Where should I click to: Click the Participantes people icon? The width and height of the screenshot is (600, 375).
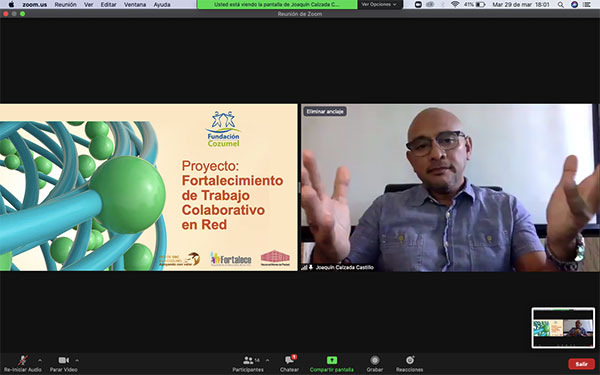click(x=248, y=360)
